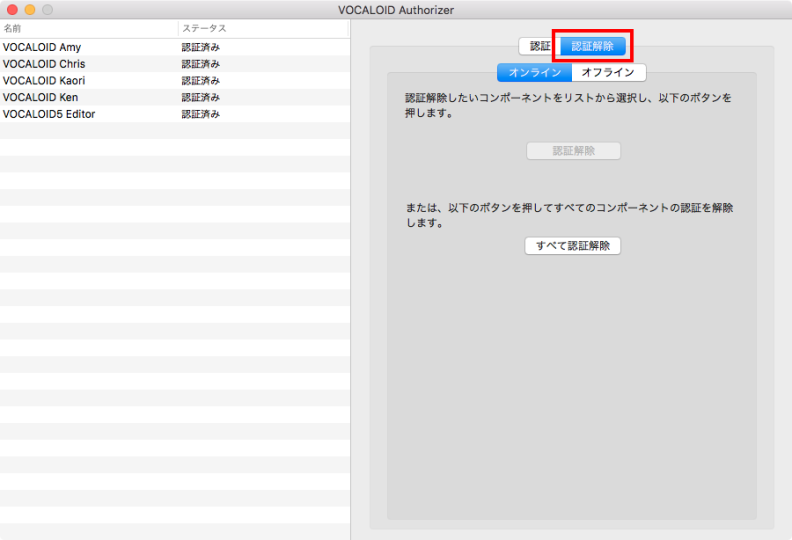Click the greyed-out 認証解除 button in the panel
Viewport: 792px width, 540px height.
573,151
